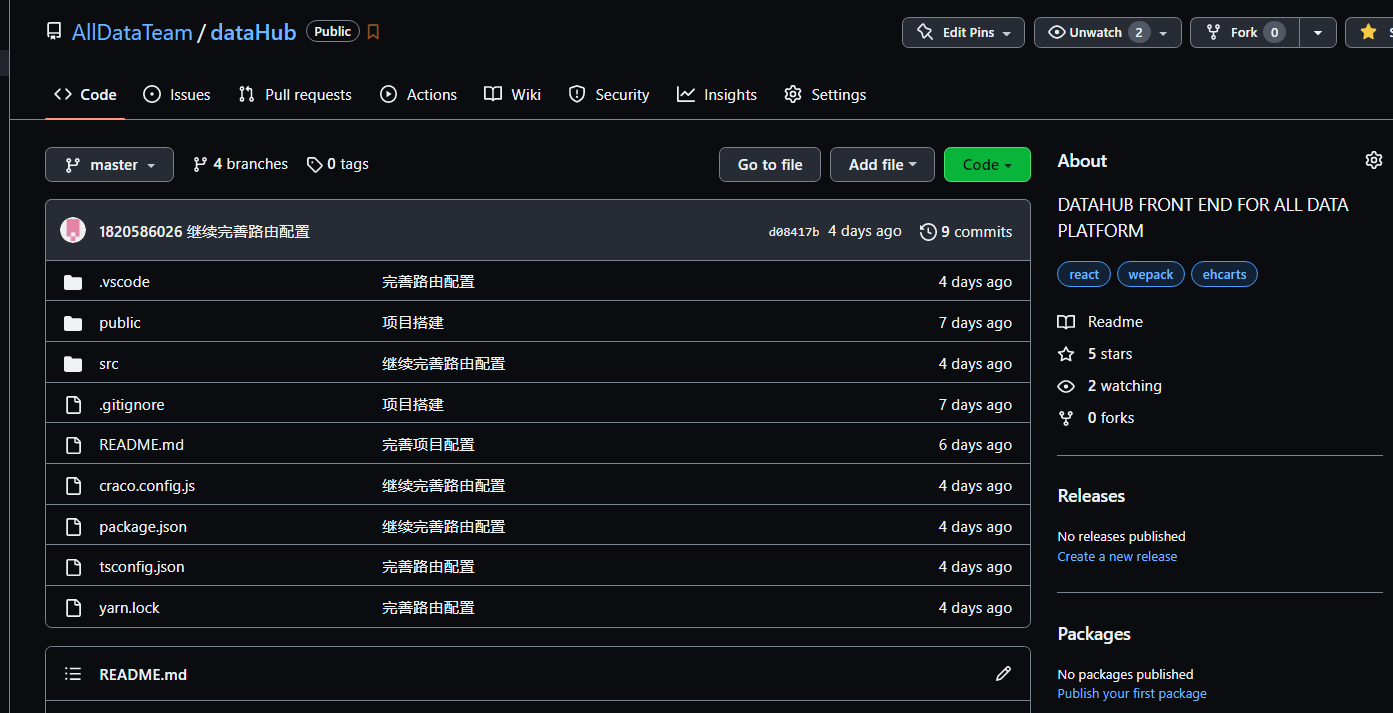Star the repository with the star button
The width and height of the screenshot is (1393, 713).
[1370, 32]
